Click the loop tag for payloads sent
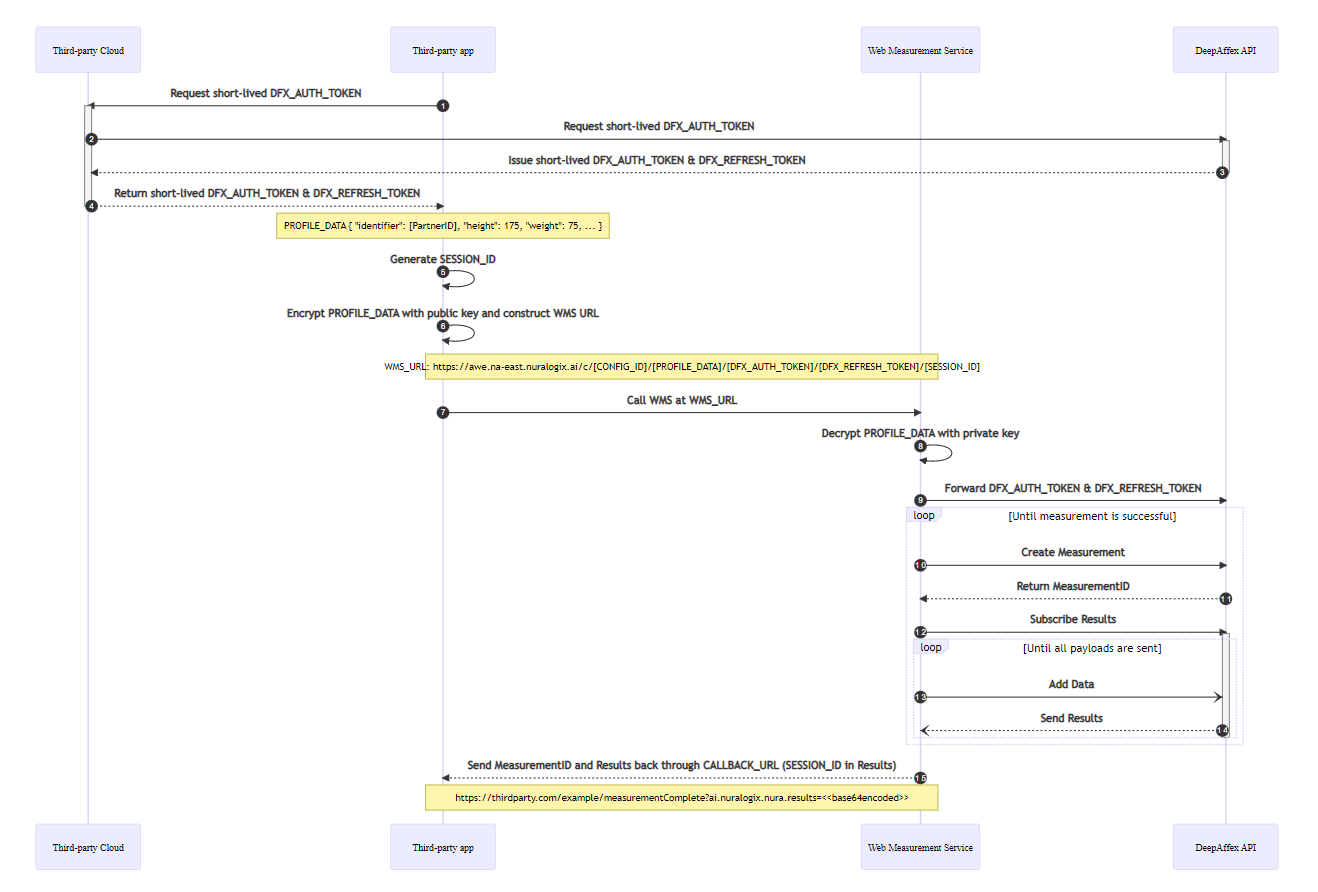This screenshot has height=892, width=1318. click(x=931, y=647)
